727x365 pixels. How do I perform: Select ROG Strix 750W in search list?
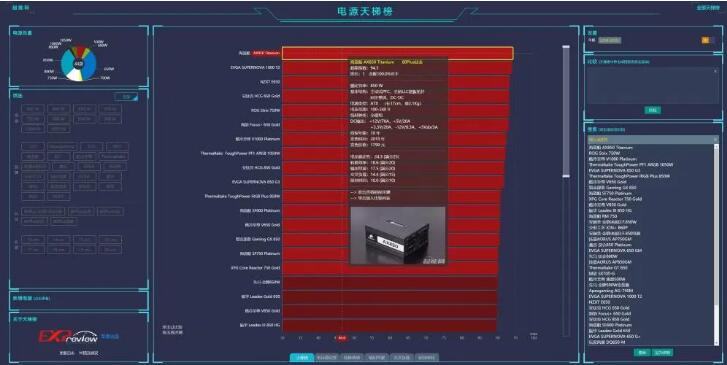tap(604, 153)
